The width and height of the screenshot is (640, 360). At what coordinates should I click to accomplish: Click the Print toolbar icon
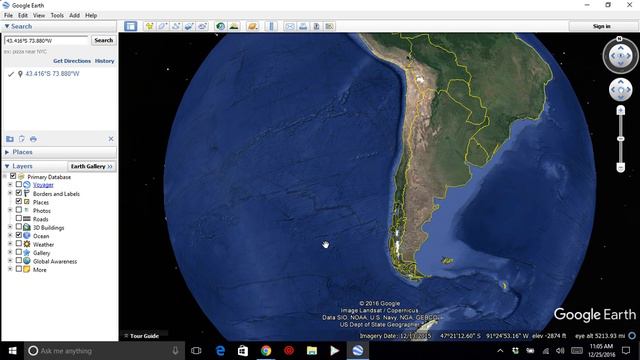tap(303, 26)
